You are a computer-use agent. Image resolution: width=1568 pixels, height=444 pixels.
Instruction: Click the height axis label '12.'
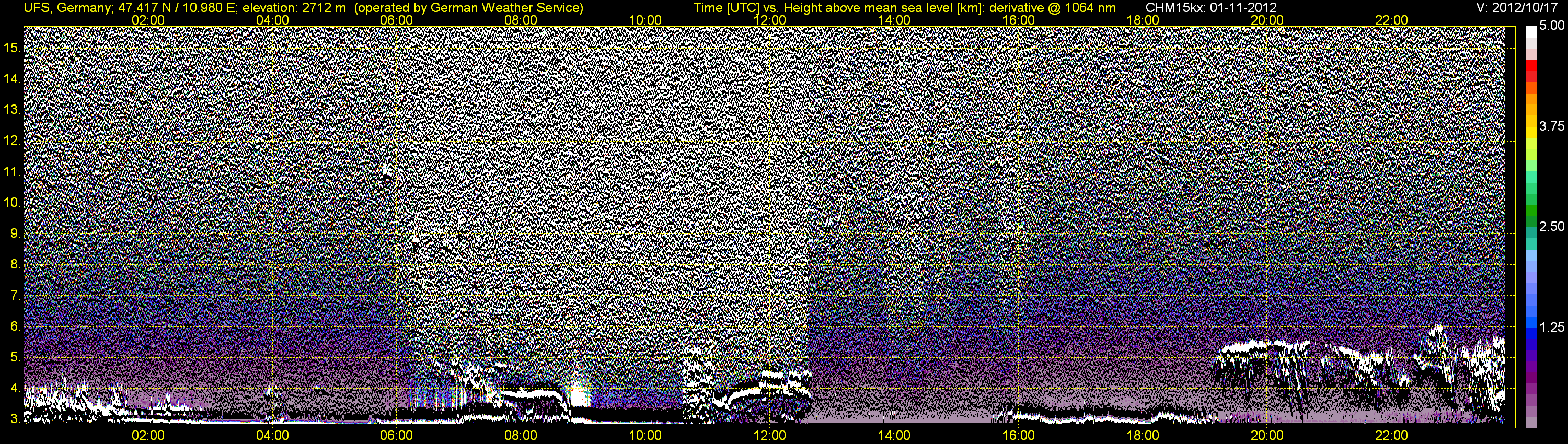[13, 141]
